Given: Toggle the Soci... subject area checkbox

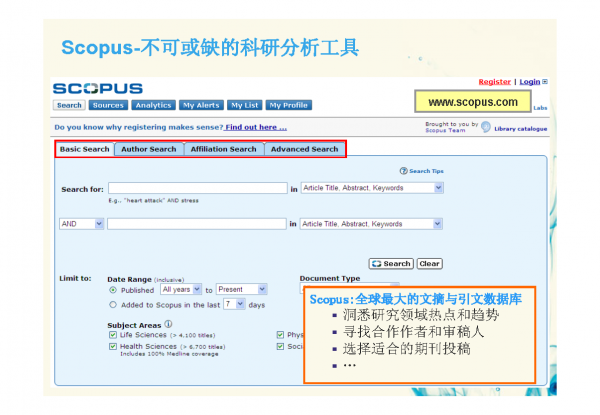Looking at the screenshot, I should coord(280,346).
